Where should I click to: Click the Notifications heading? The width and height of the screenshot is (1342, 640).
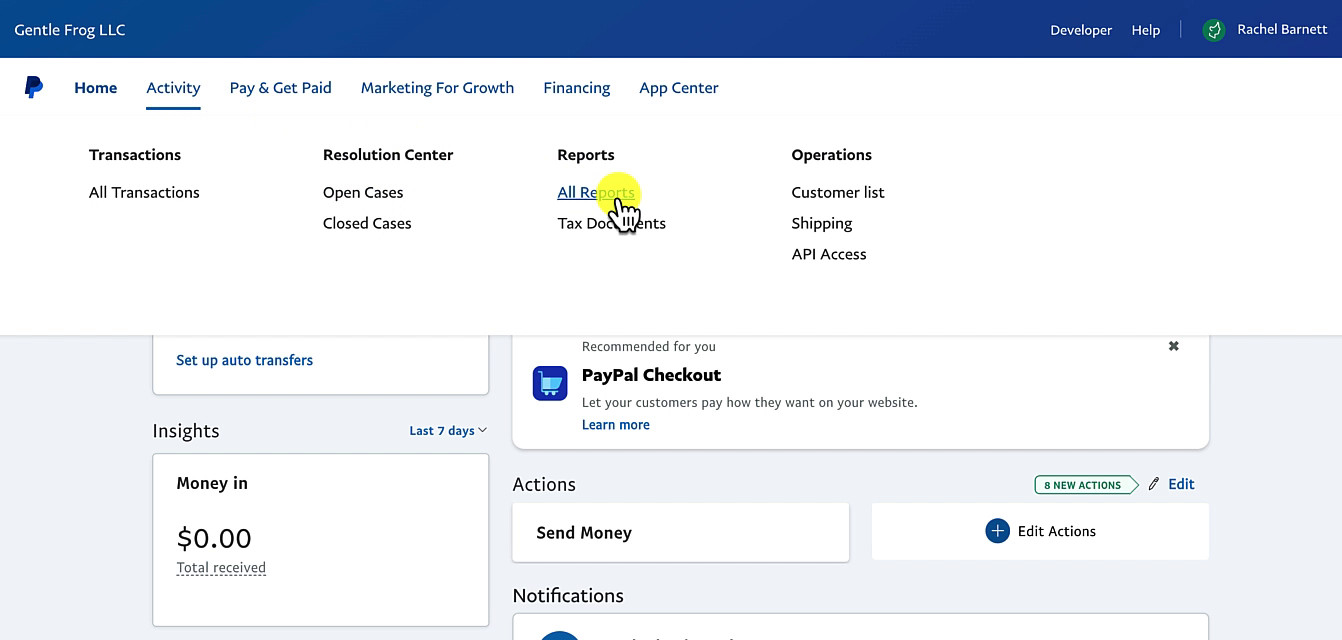point(568,595)
